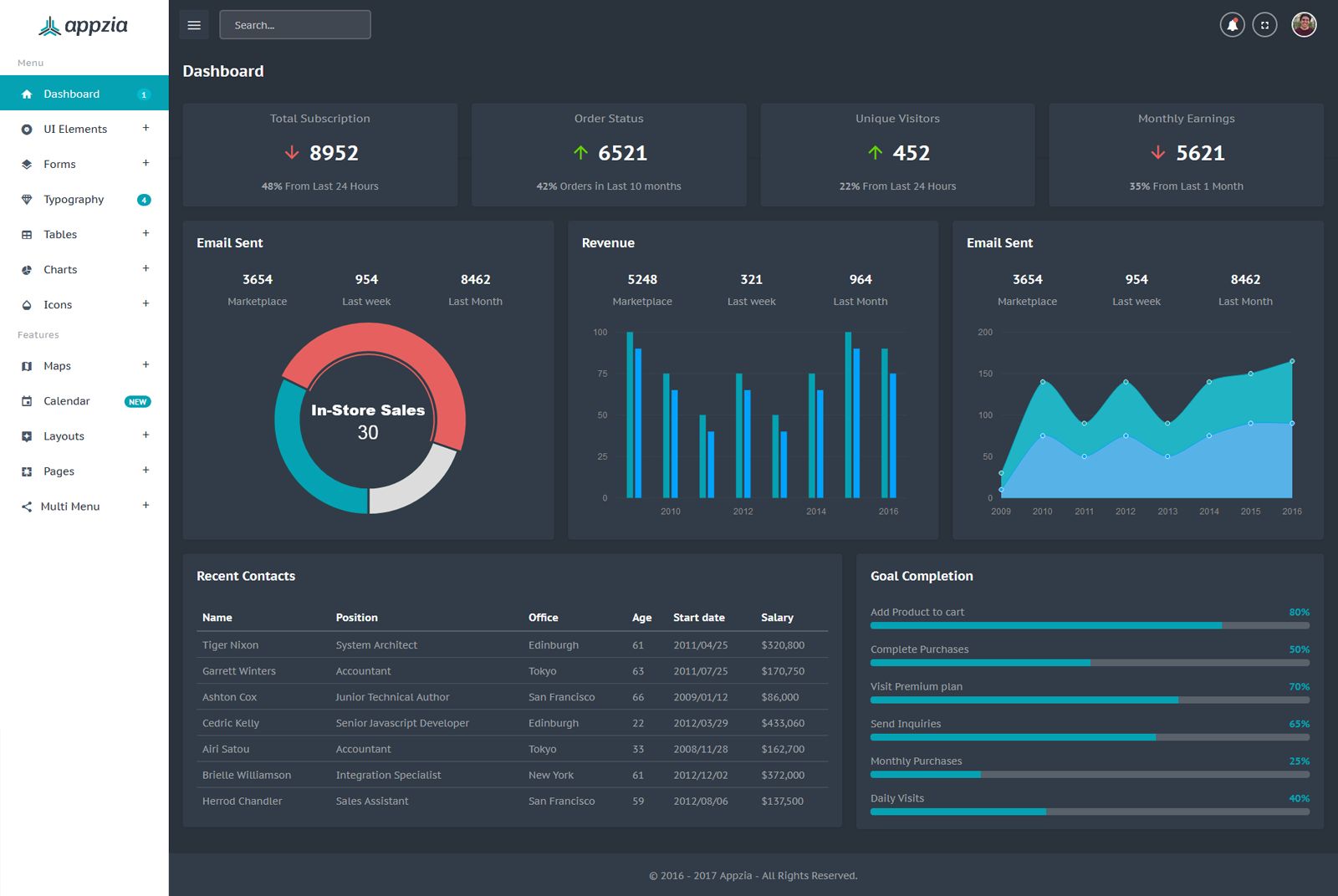Open the user profile avatar
1338x896 pixels.
tap(1304, 25)
